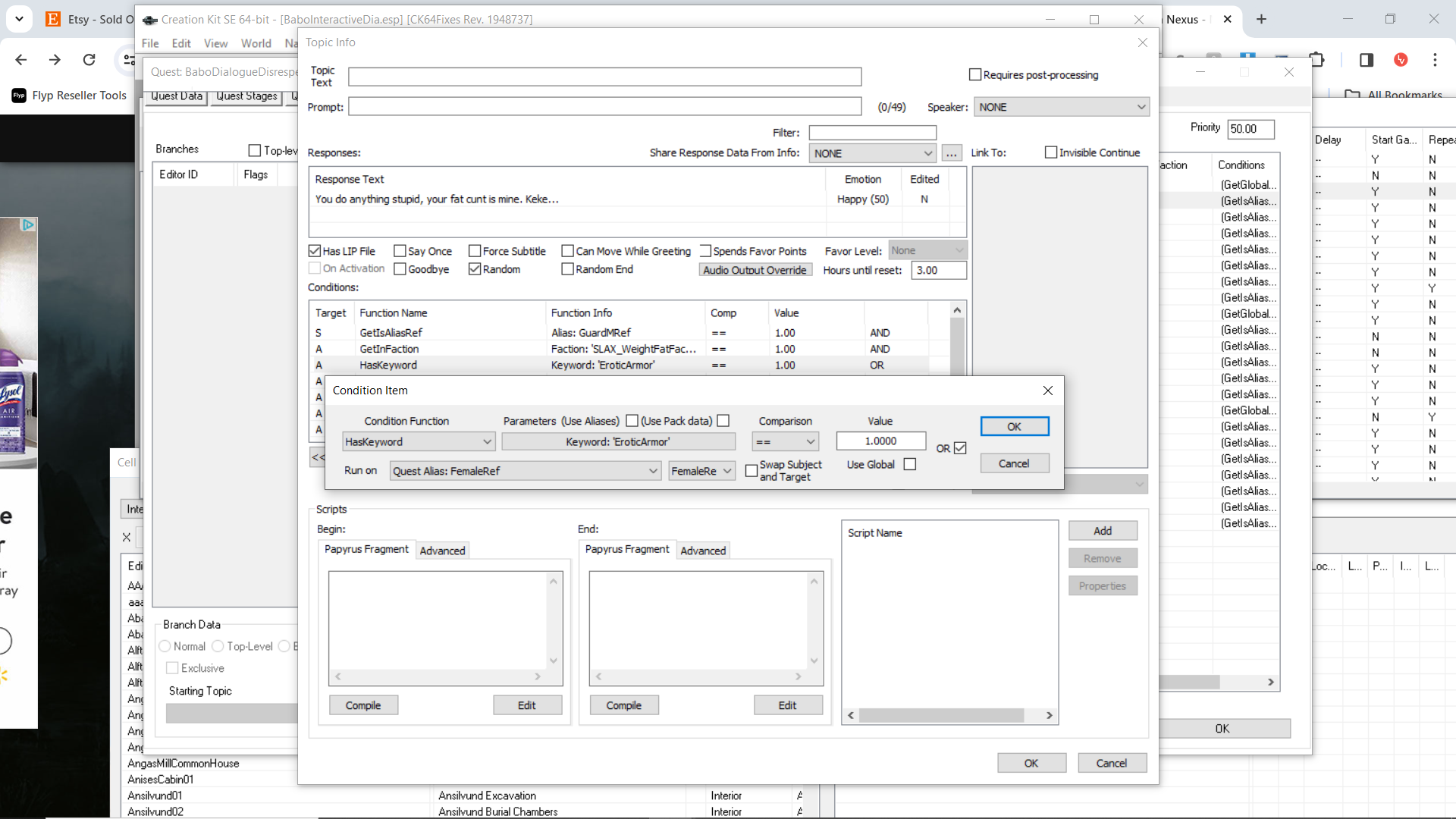Open Run on Quest Alias dropdown
This screenshot has width=1456, height=819.
525,471
